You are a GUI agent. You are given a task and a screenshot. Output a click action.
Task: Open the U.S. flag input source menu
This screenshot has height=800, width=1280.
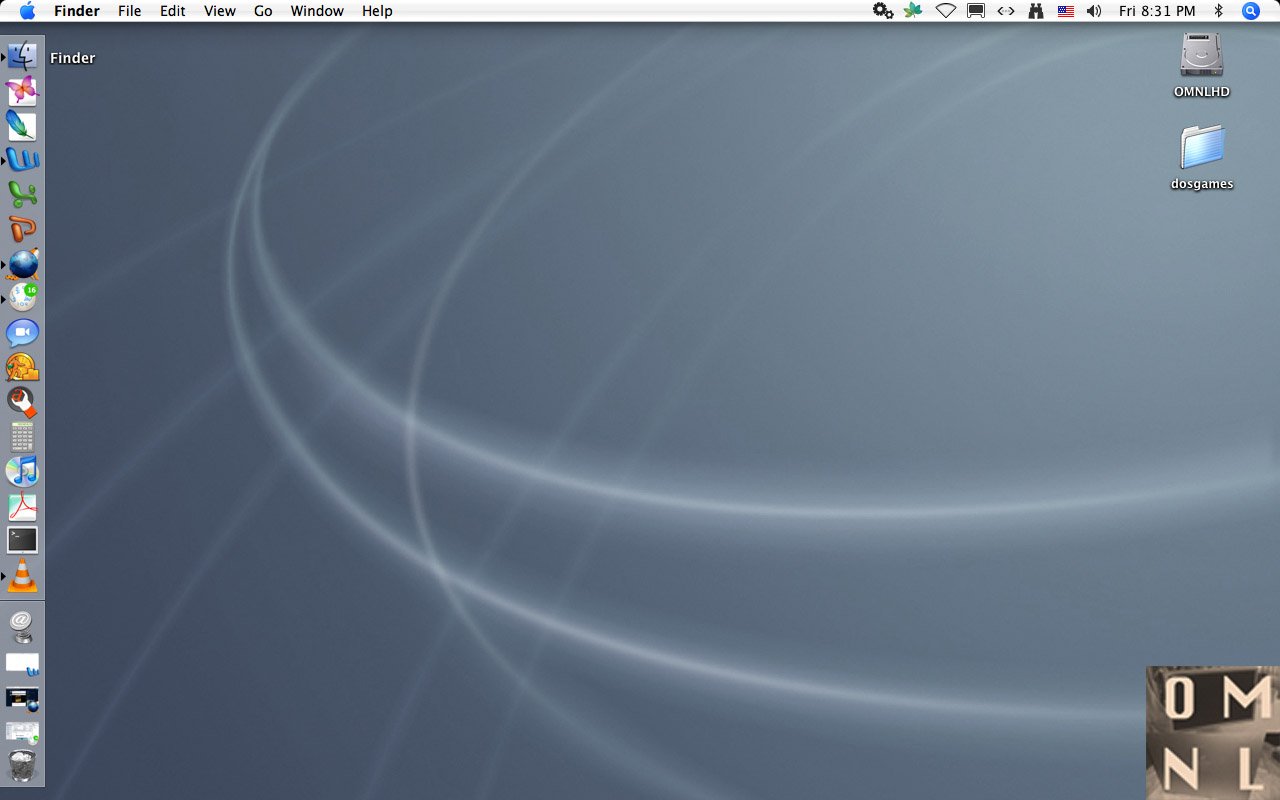pos(1065,11)
